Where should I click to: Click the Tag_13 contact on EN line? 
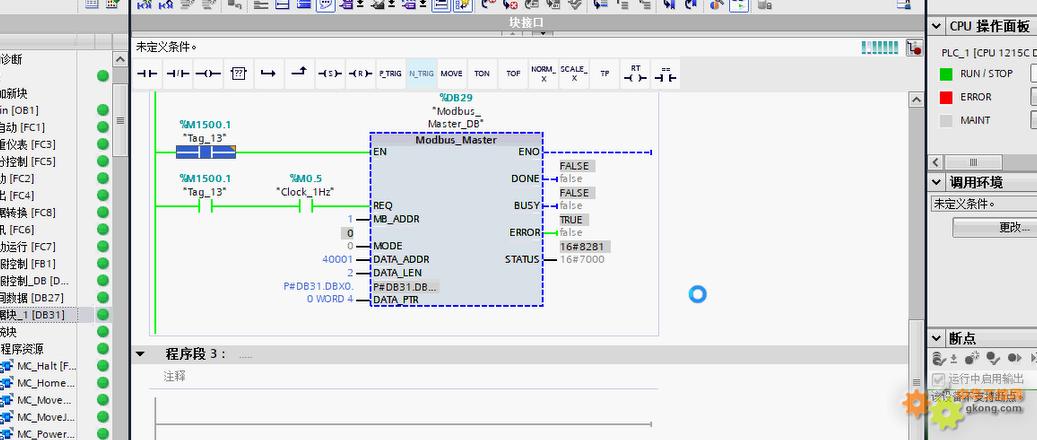coord(205,152)
